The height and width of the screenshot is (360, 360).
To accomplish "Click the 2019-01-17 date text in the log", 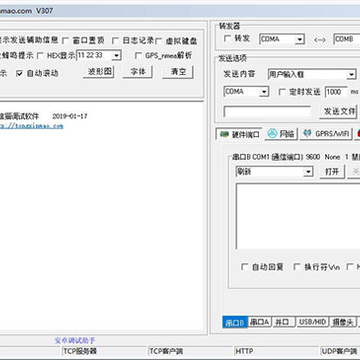I will coord(70,116).
